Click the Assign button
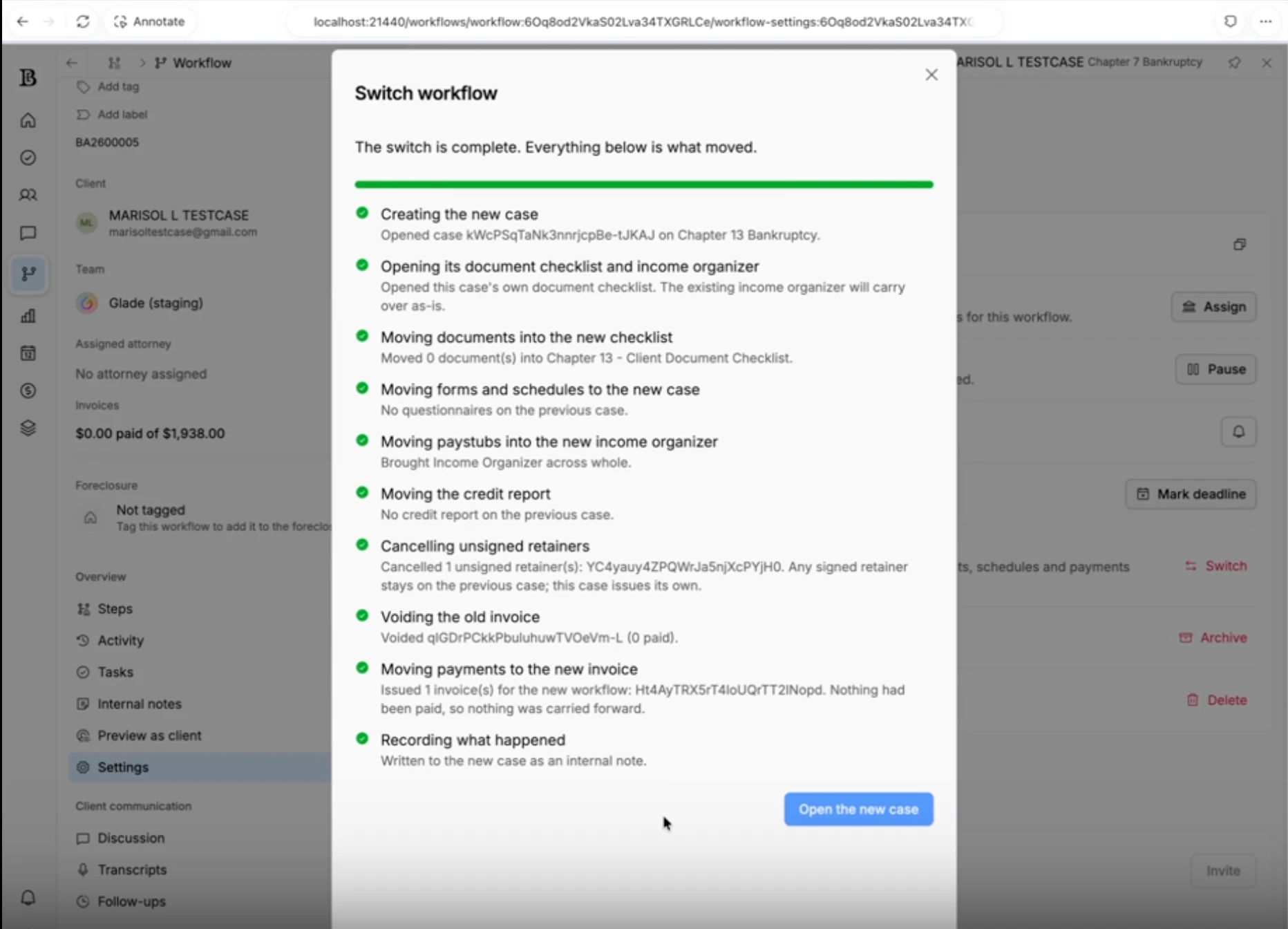The width and height of the screenshot is (1288, 929). [1213, 307]
